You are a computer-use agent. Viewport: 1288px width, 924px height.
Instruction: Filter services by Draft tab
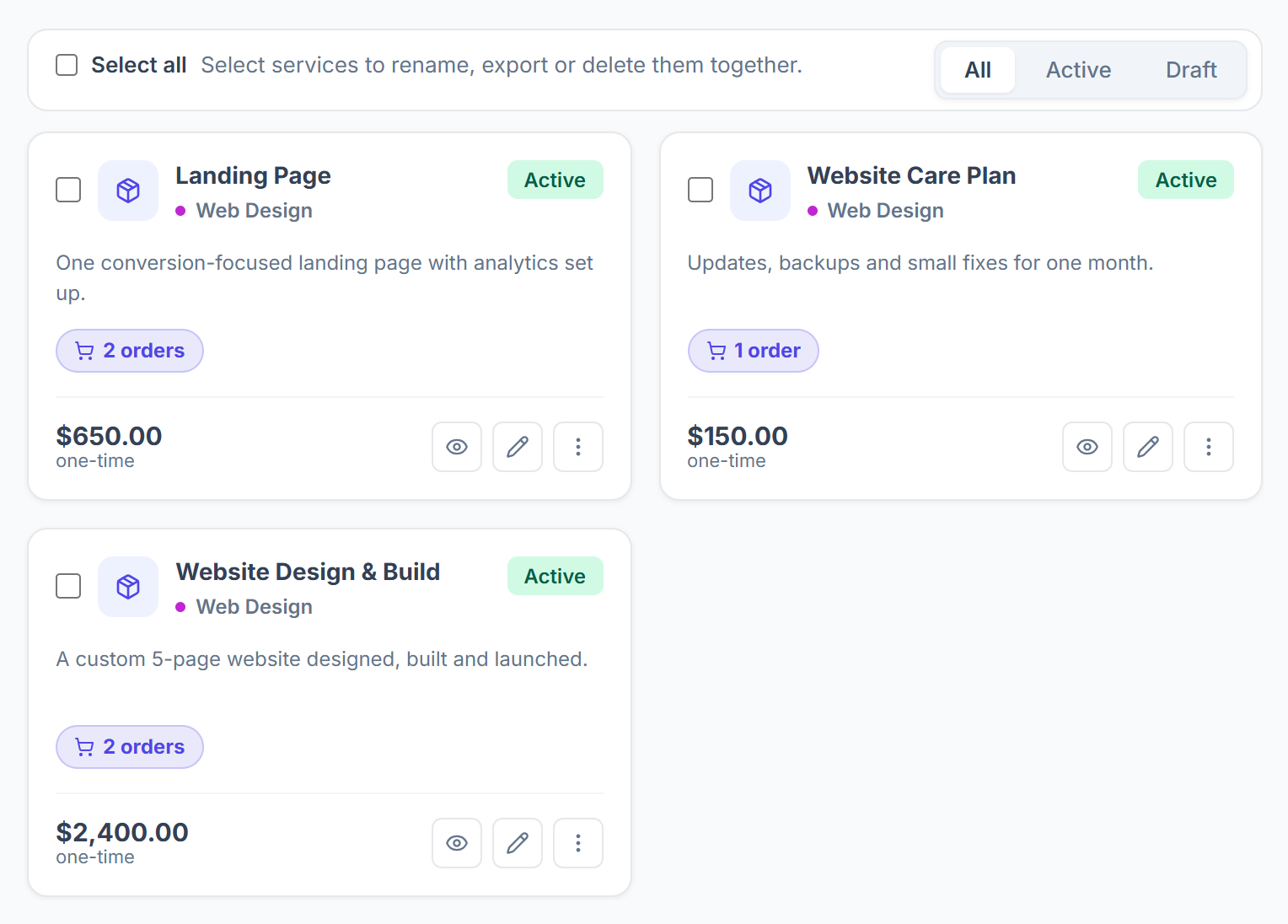[1191, 70]
